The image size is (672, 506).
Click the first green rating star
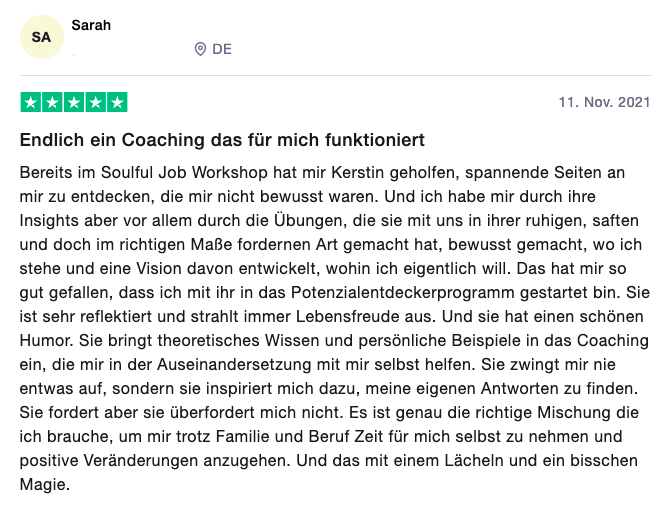coord(30,102)
